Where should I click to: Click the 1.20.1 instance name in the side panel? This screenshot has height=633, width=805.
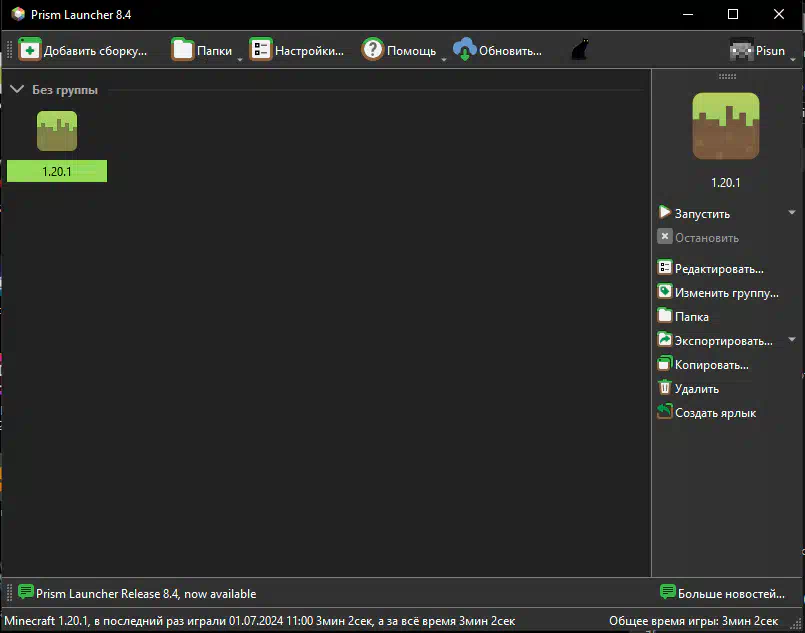[725, 183]
